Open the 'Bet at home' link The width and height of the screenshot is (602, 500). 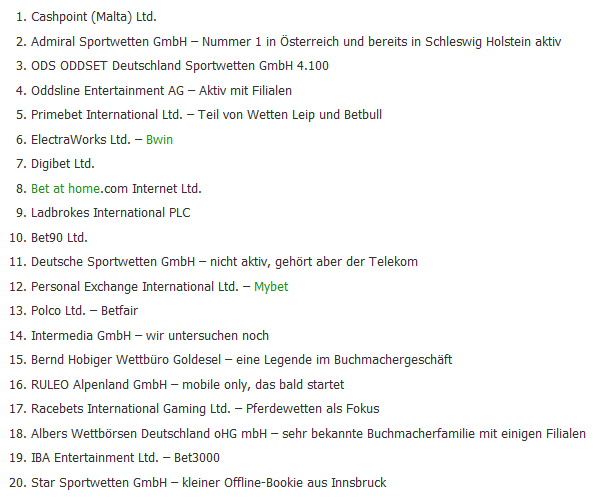tap(66, 189)
